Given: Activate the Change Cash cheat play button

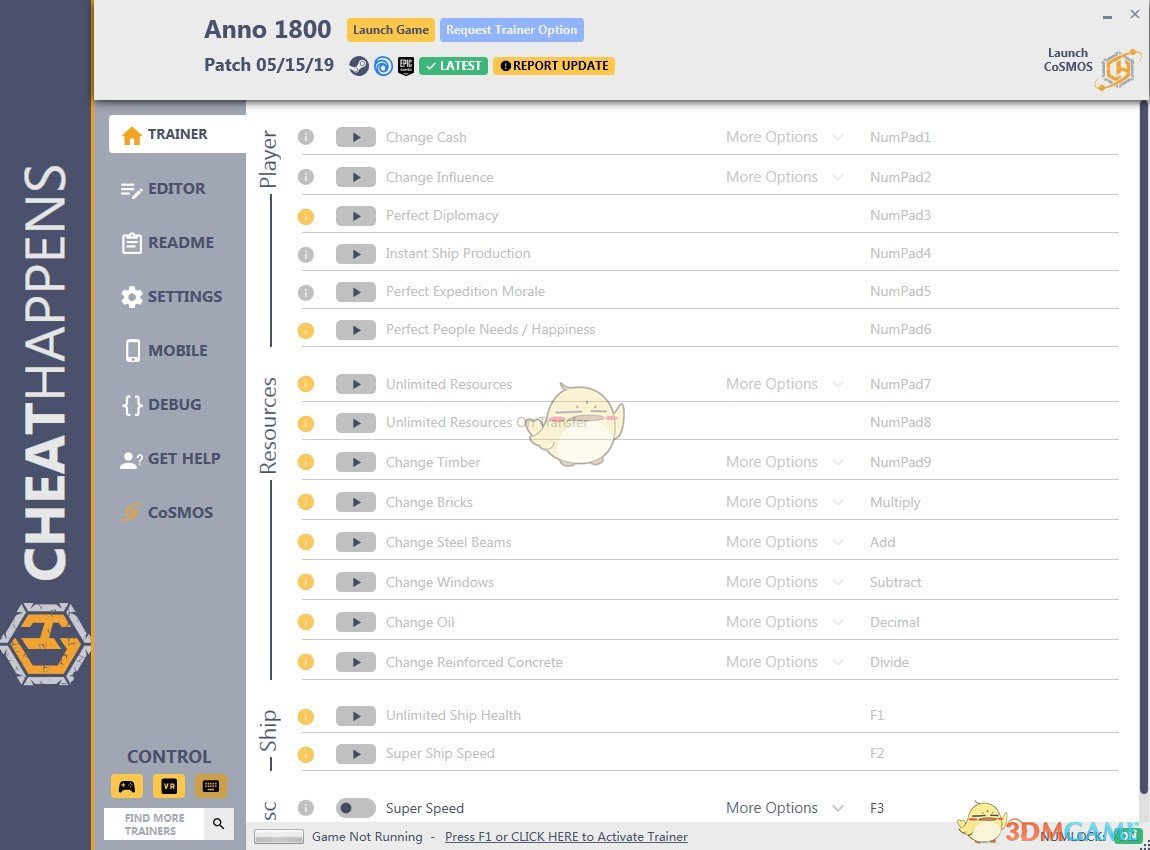Looking at the screenshot, I should pos(355,138).
